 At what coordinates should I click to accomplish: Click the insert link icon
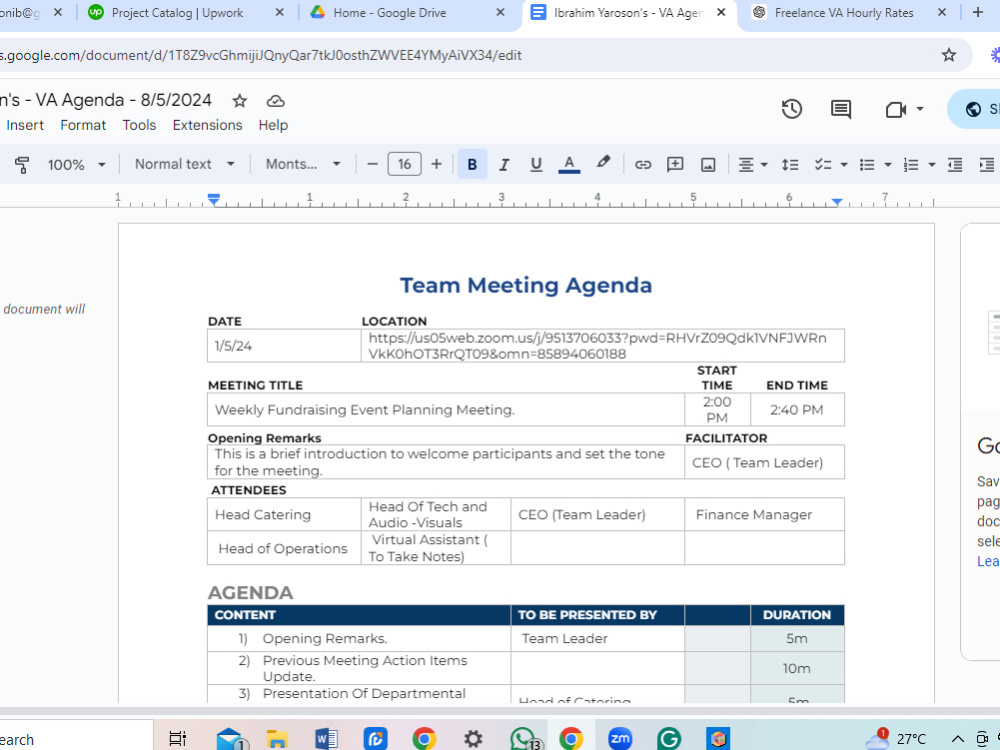(643, 165)
